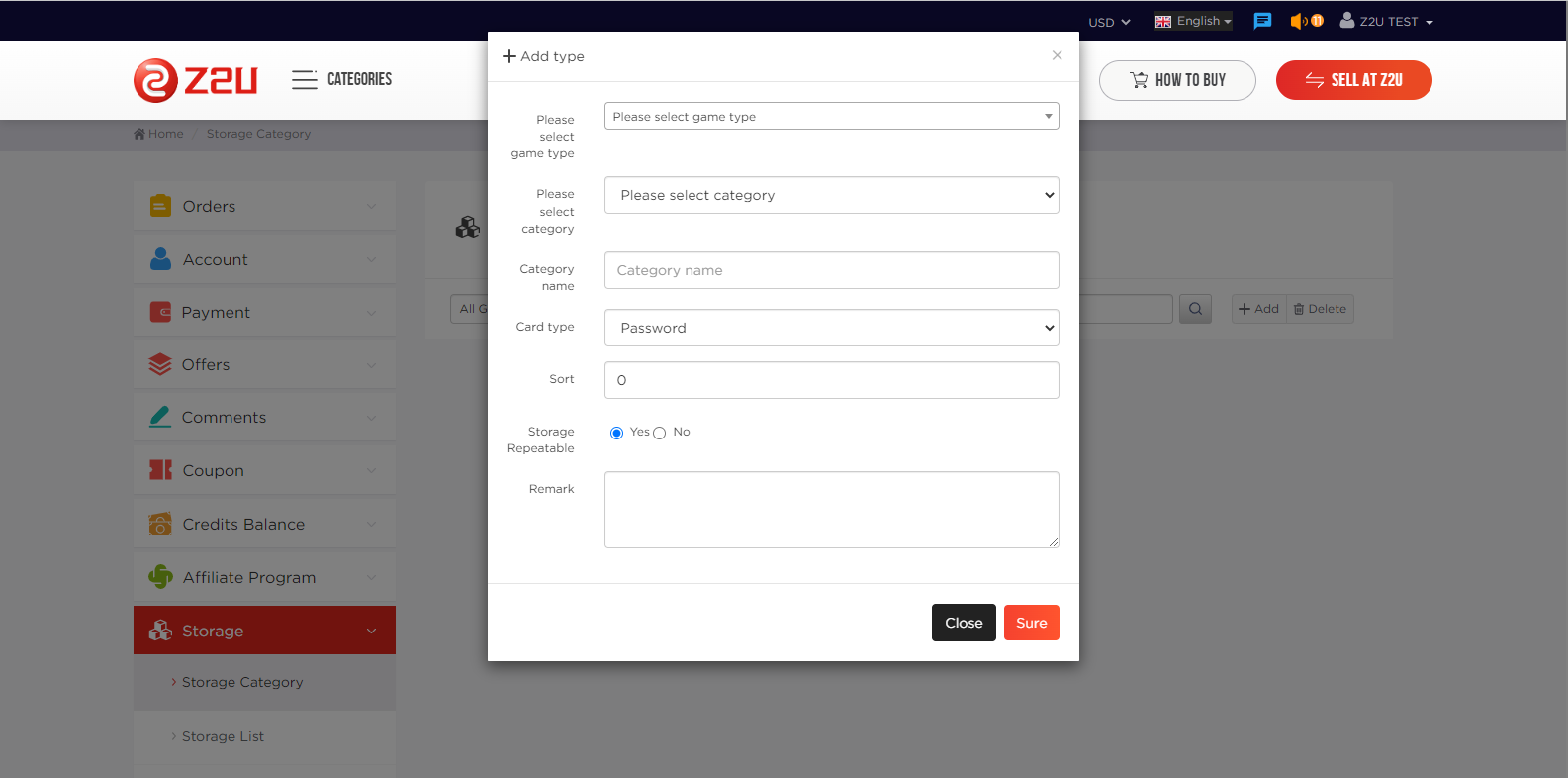Screen dimensions: 1568x778
Task: Close the Add type dialog with X
Action: tap(1057, 55)
